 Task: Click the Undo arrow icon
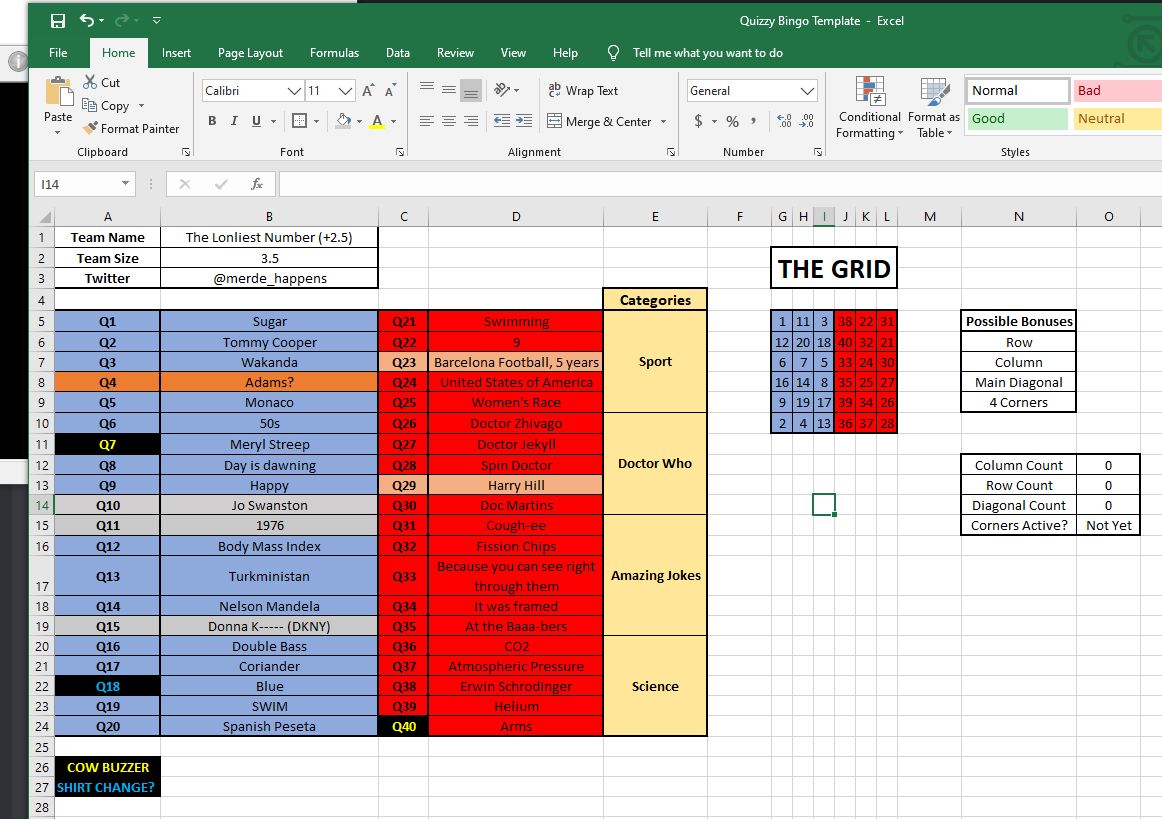tap(87, 20)
